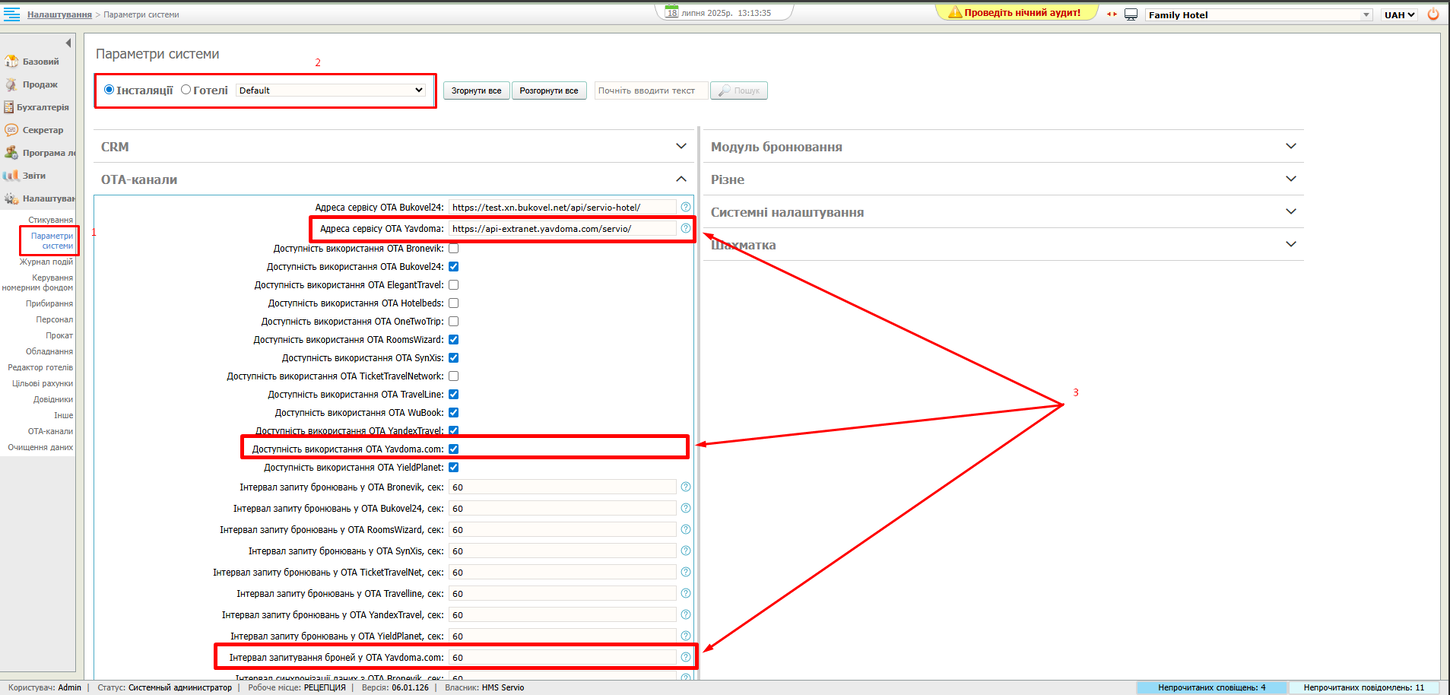The width and height of the screenshot is (1450, 695).
Task: Click the parameter search text field
Action: [650, 91]
